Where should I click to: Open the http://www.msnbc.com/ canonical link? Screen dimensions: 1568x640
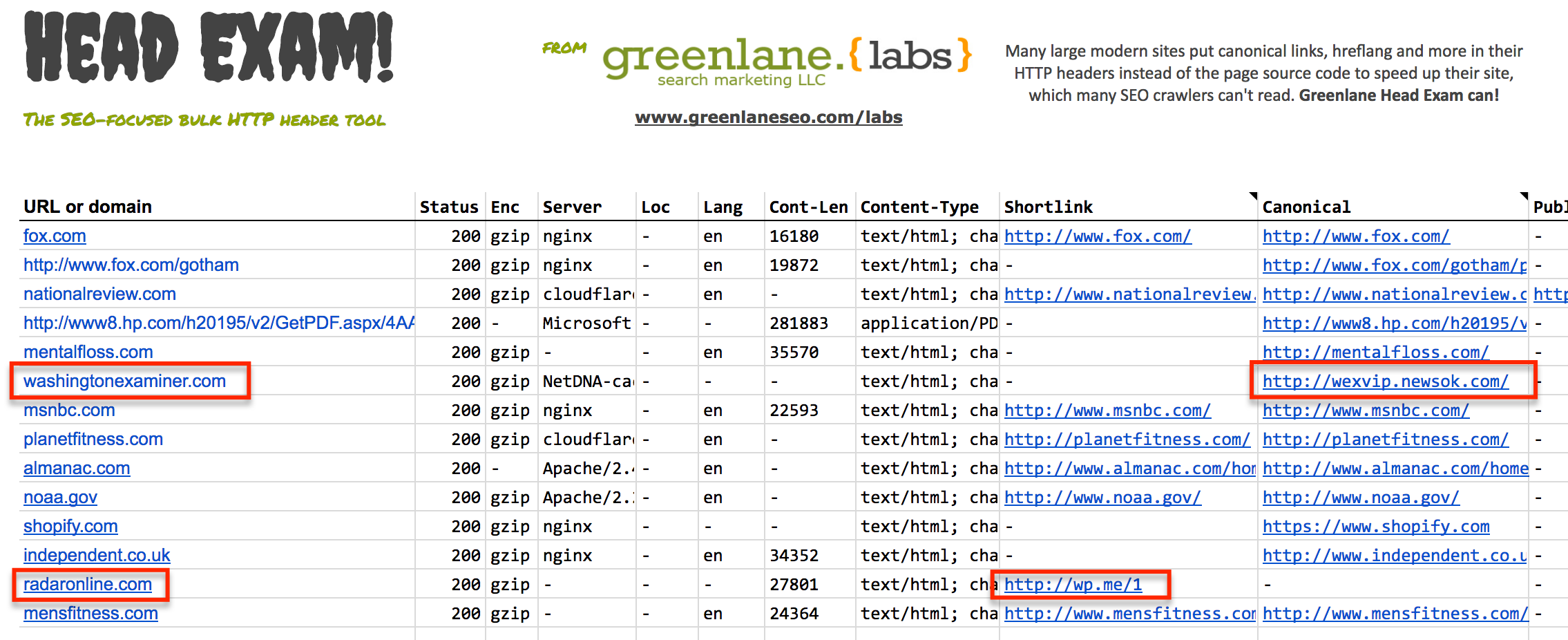[1366, 411]
